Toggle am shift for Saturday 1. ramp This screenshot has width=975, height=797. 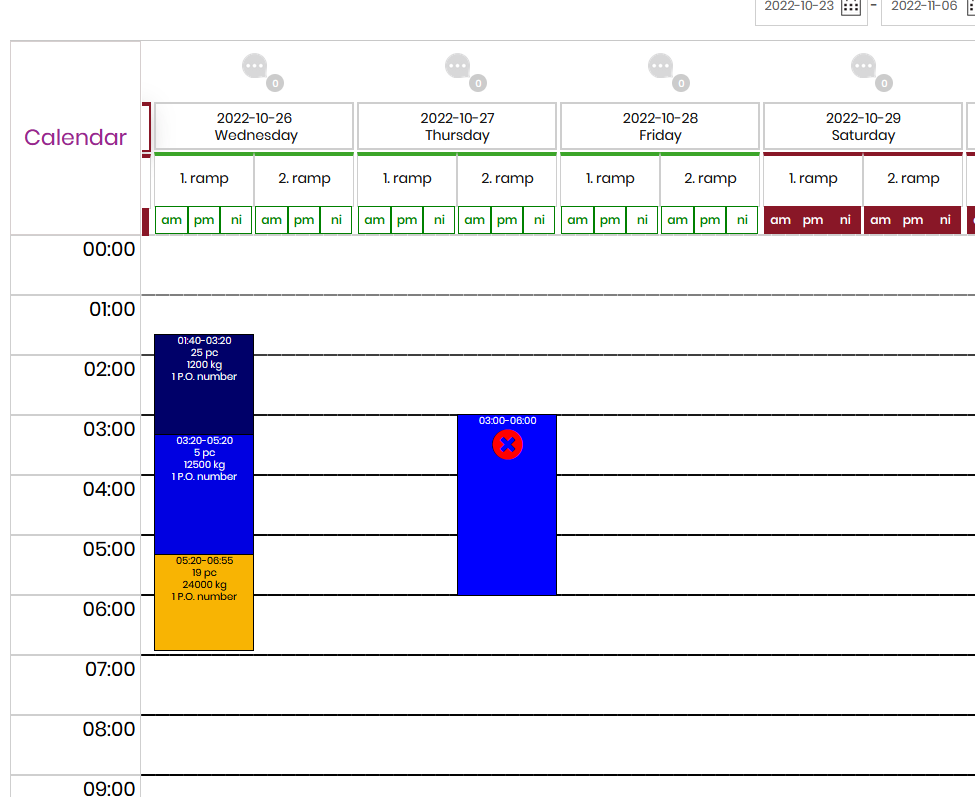click(x=780, y=220)
